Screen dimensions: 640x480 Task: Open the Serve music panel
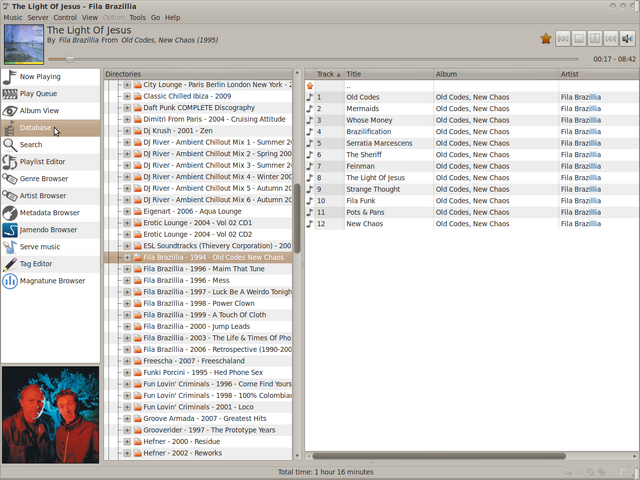(50, 247)
